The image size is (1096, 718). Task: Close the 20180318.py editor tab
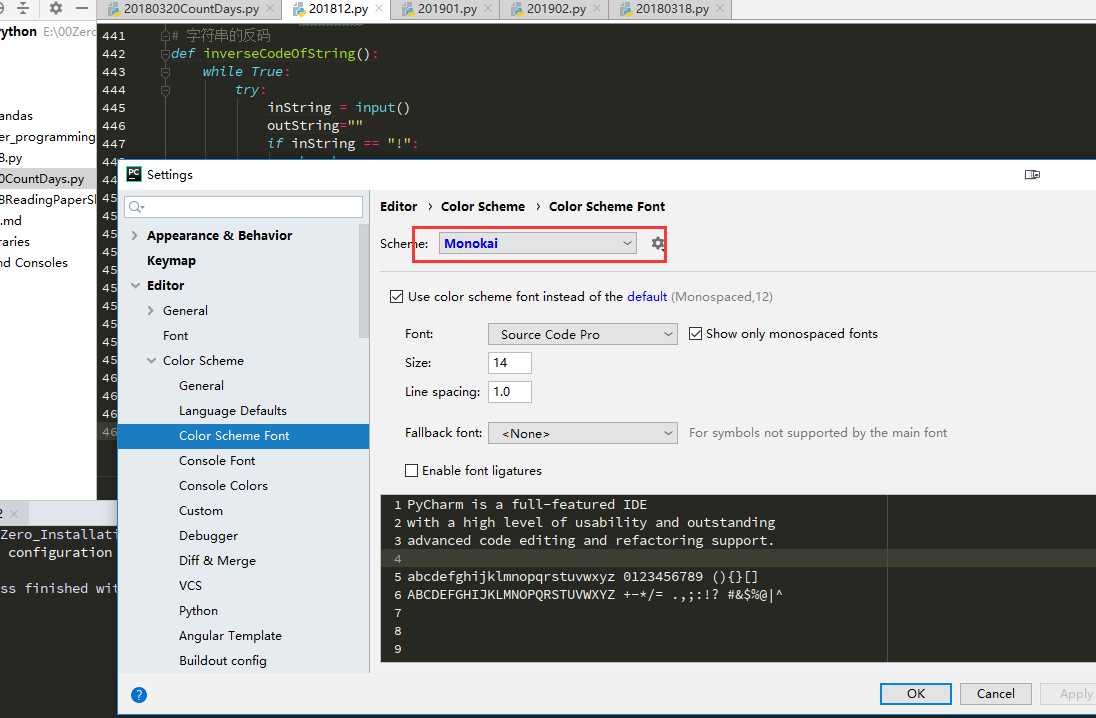coord(720,9)
